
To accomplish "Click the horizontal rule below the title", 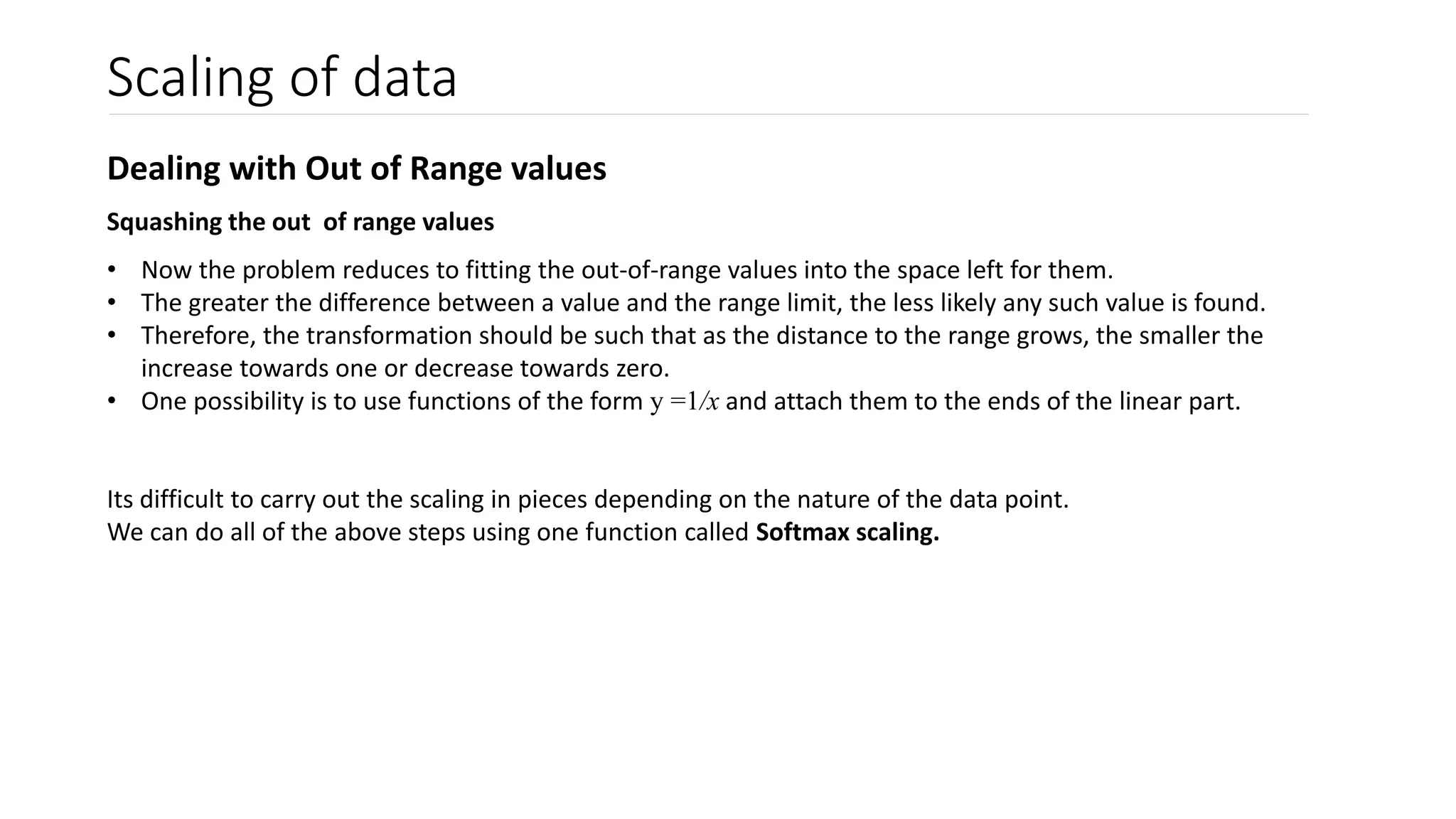I will click(x=708, y=114).
